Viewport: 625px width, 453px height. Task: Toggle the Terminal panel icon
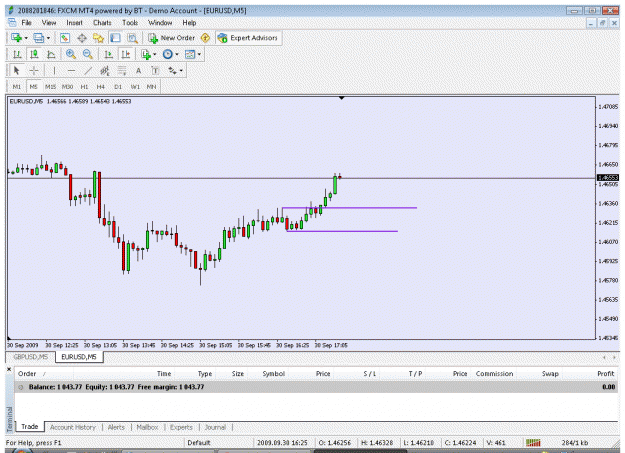coord(116,38)
